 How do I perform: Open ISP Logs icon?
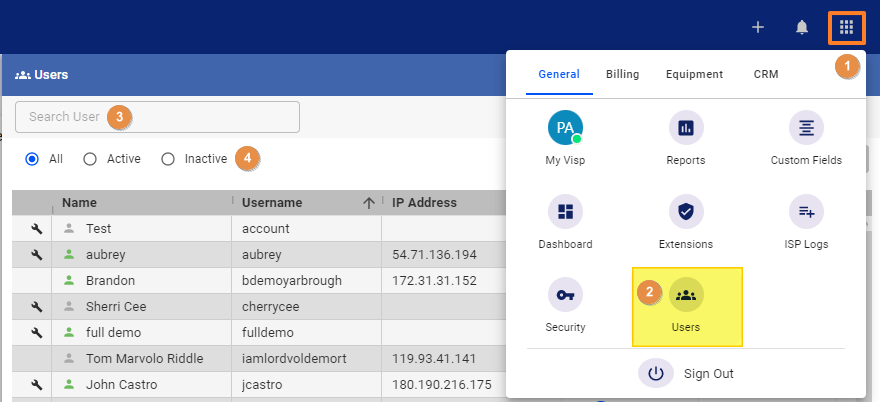(x=806, y=211)
